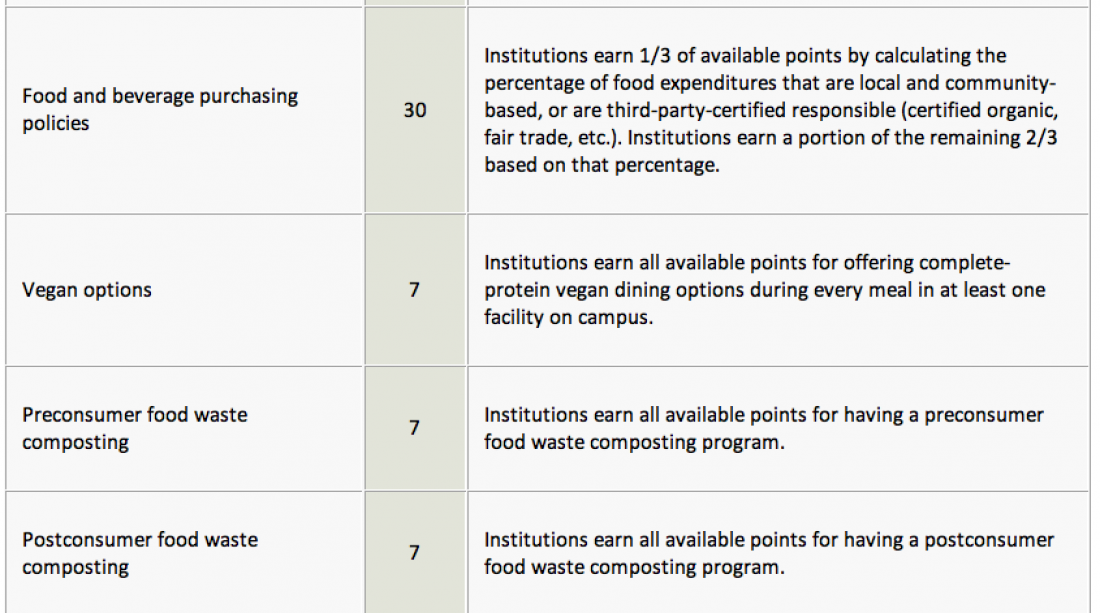Click the 7 points cell for Preconsumer composting

coord(415,428)
